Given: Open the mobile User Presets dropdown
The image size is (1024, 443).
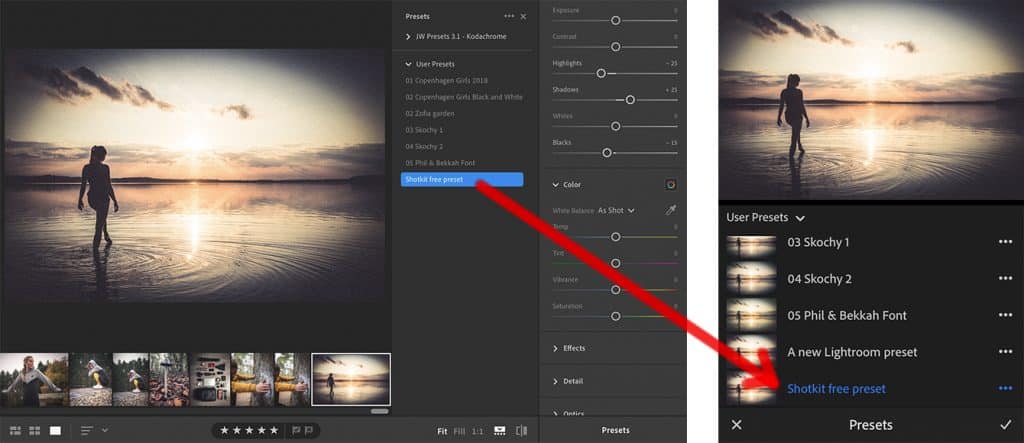Looking at the screenshot, I should click(x=765, y=218).
